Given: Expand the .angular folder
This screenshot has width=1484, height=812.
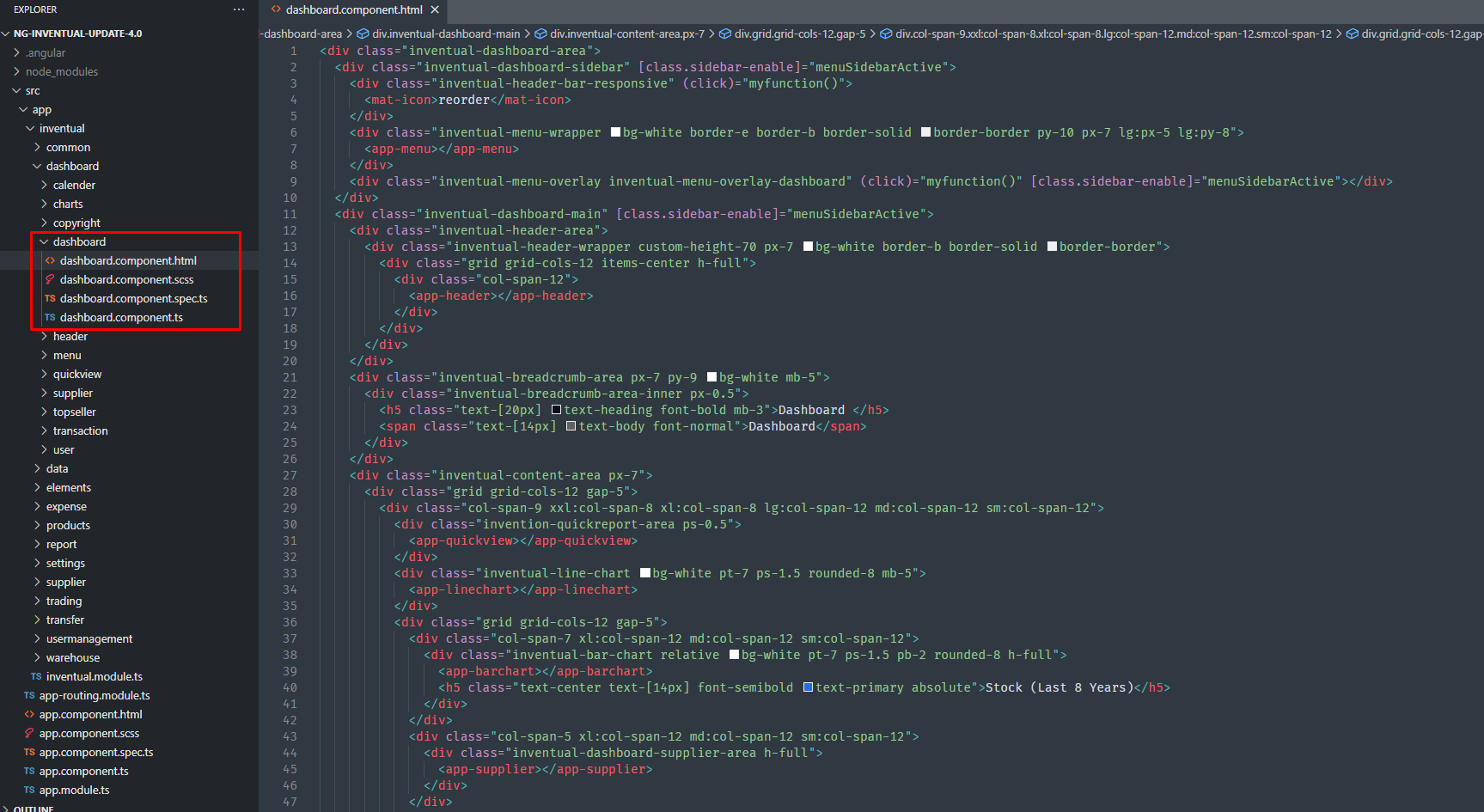Looking at the screenshot, I should tap(16, 52).
